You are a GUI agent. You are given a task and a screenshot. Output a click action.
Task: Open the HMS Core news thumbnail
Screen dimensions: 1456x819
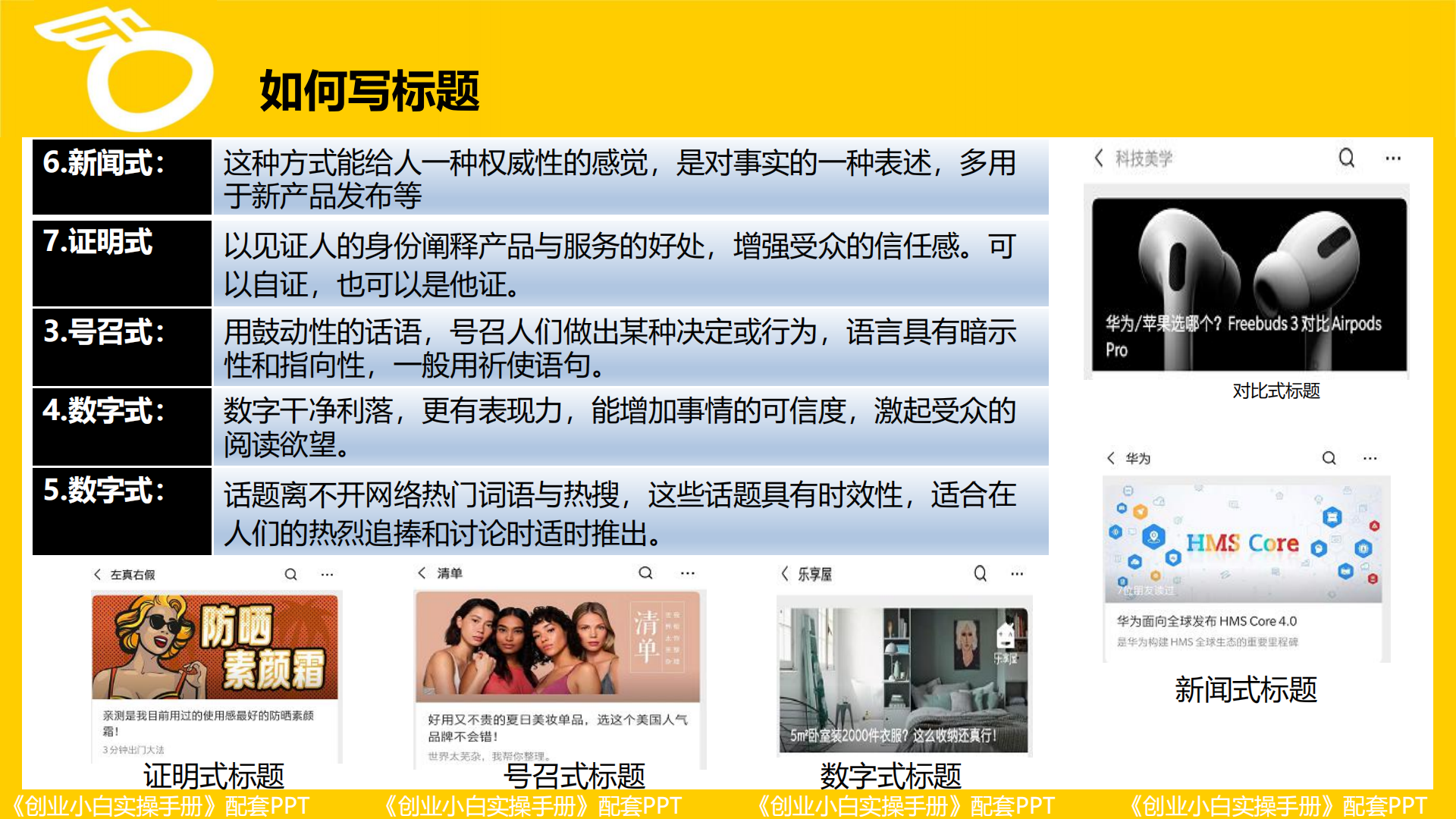[1242, 542]
